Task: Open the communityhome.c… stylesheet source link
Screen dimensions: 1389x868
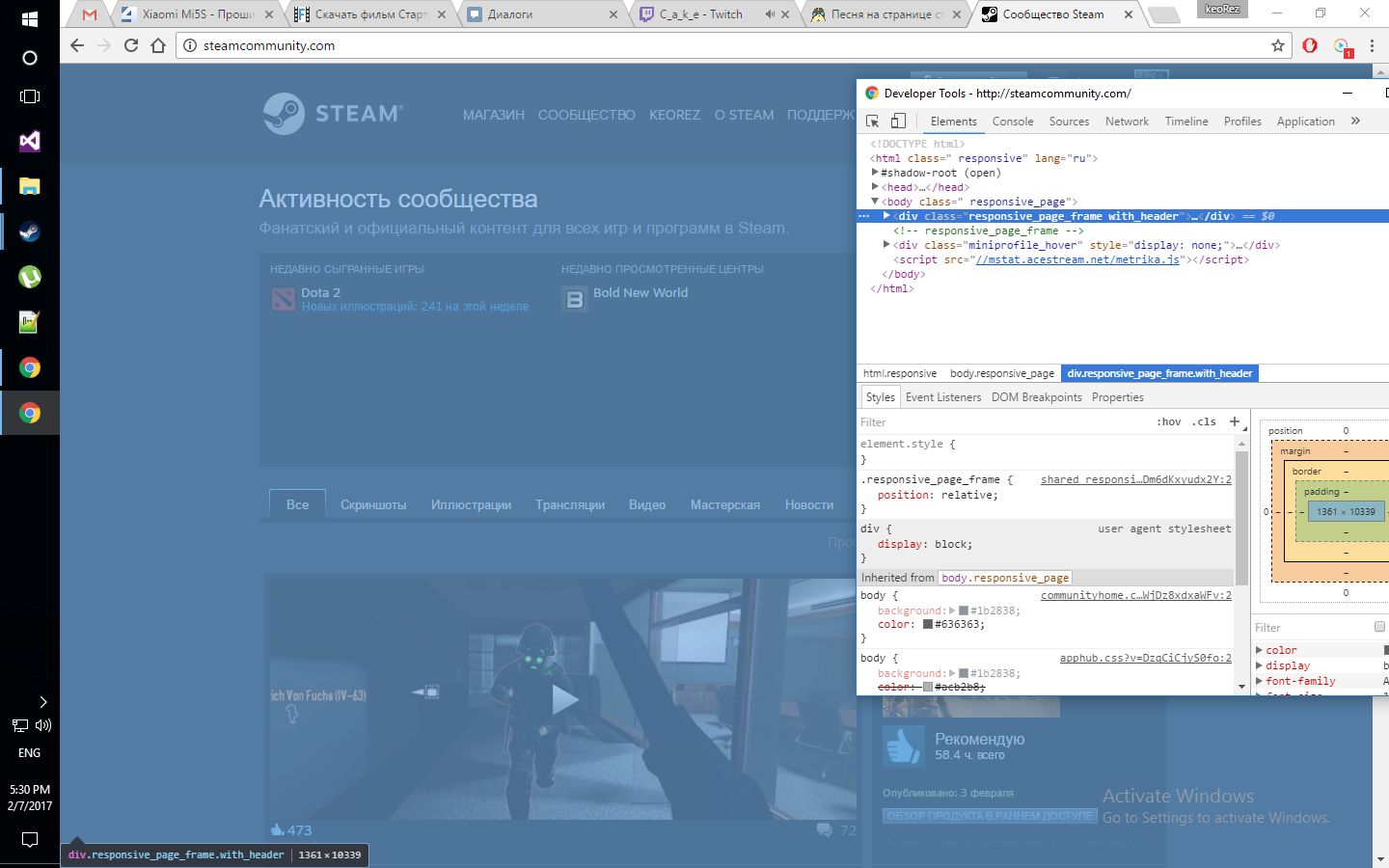Action: [1136, 595]
